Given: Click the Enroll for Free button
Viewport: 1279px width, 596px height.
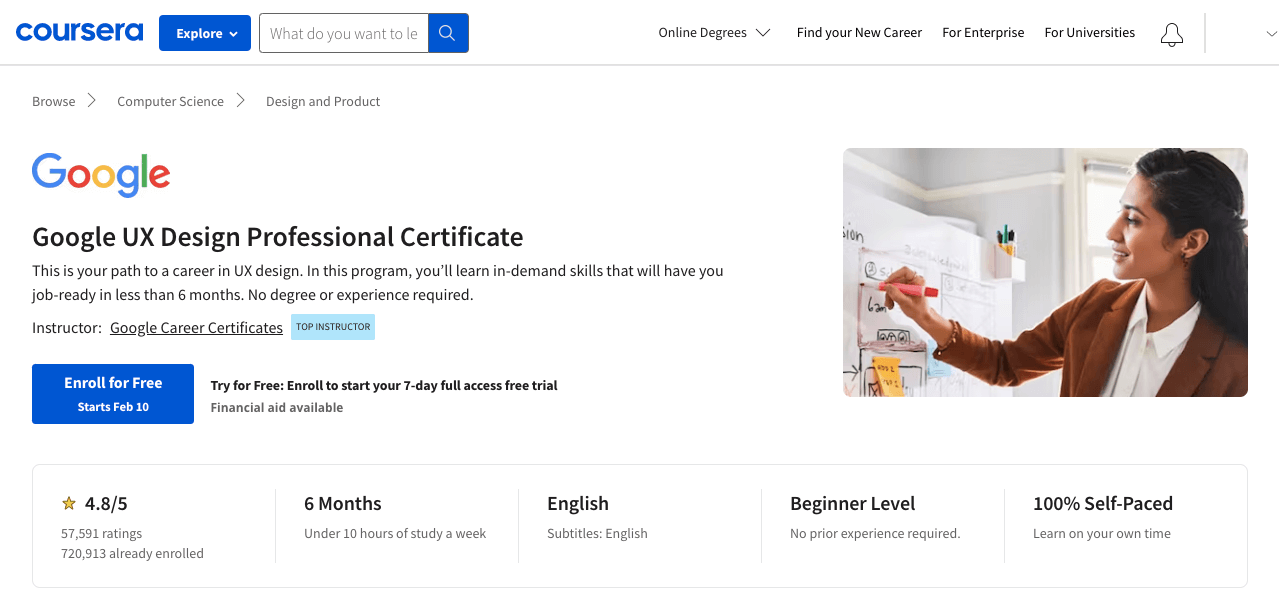Looking at the screenshot, I should [x=113, y=394].
